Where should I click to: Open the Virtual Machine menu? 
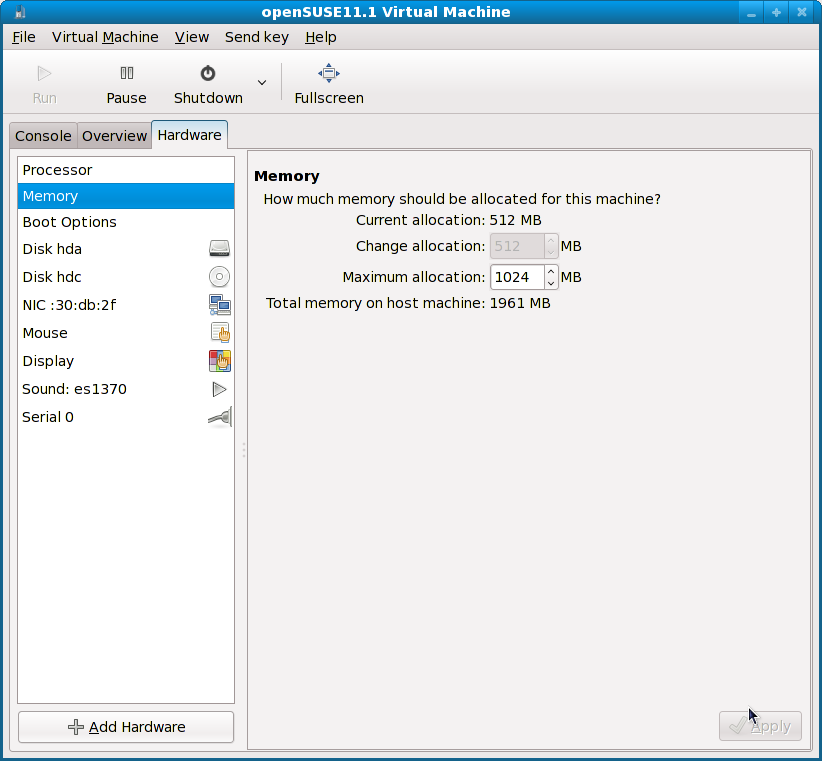tap(105, 37)
